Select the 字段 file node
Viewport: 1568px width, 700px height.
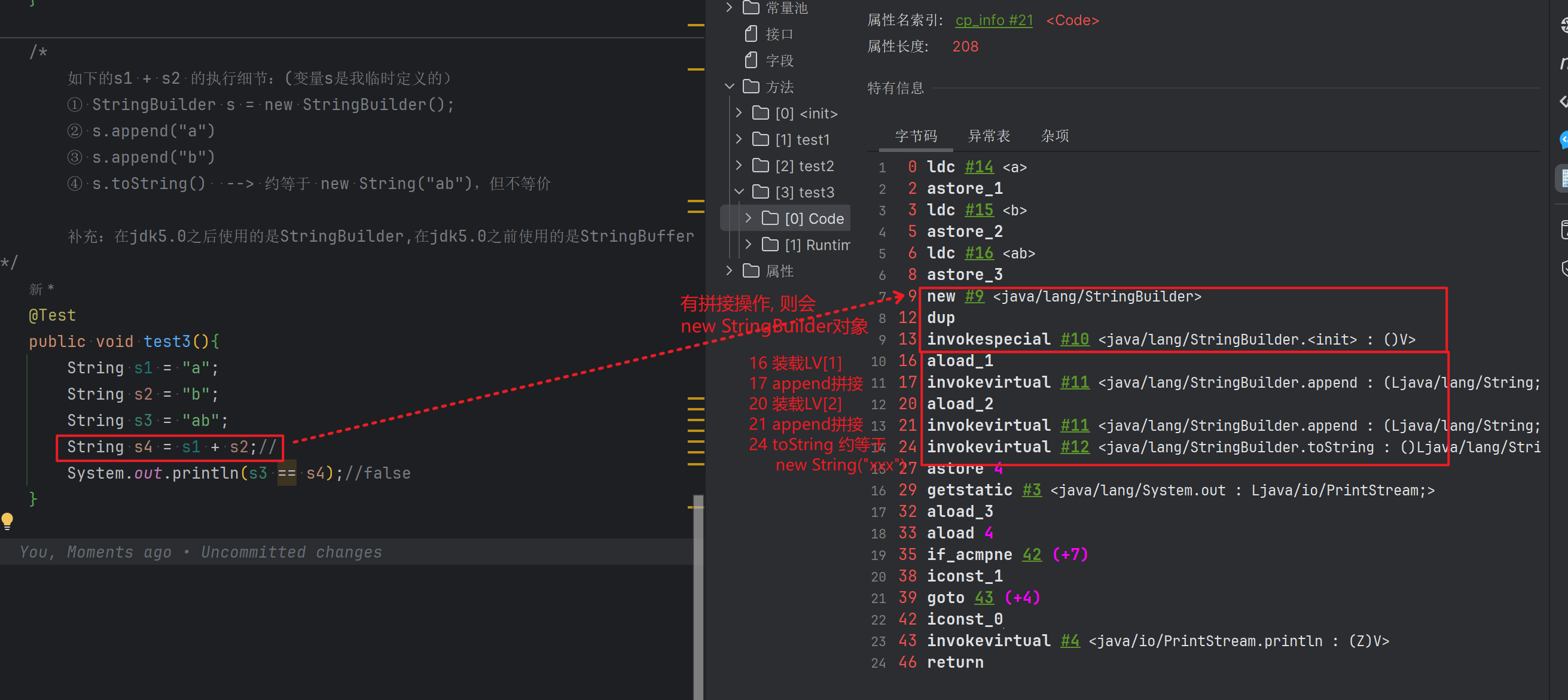pos(780,60)
